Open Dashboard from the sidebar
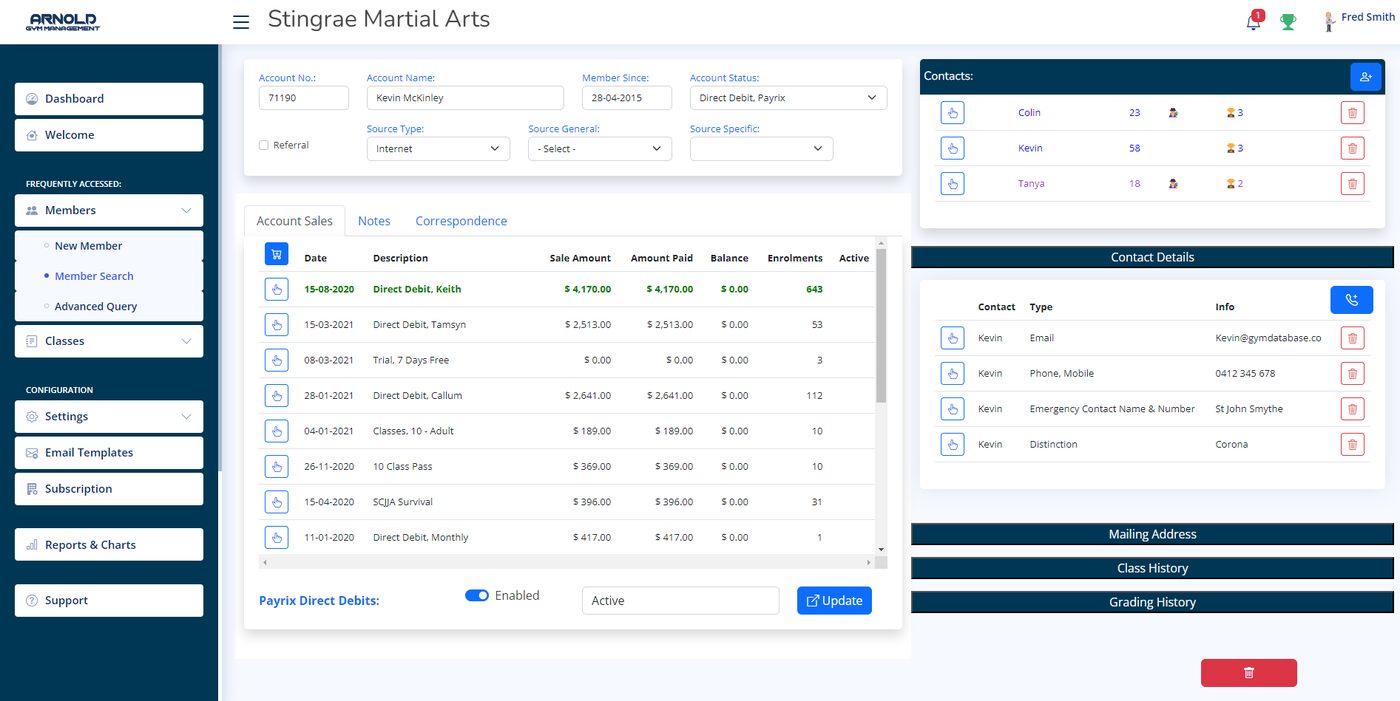Image resolution: width=1400 pixels, height=701 pixels. 109,99
